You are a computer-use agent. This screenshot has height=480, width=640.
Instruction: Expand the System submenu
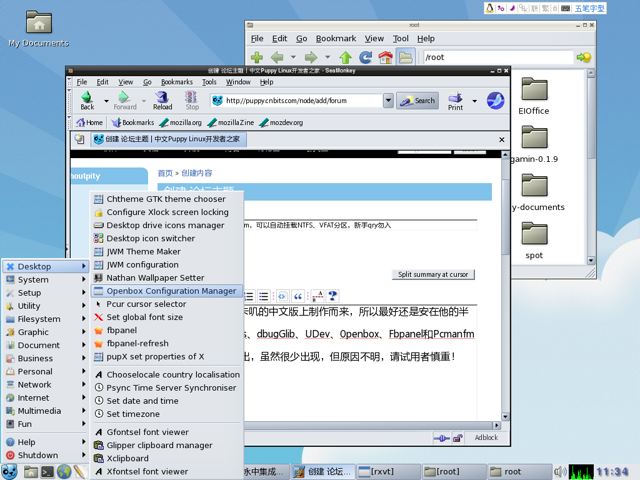tap(46, 280)
